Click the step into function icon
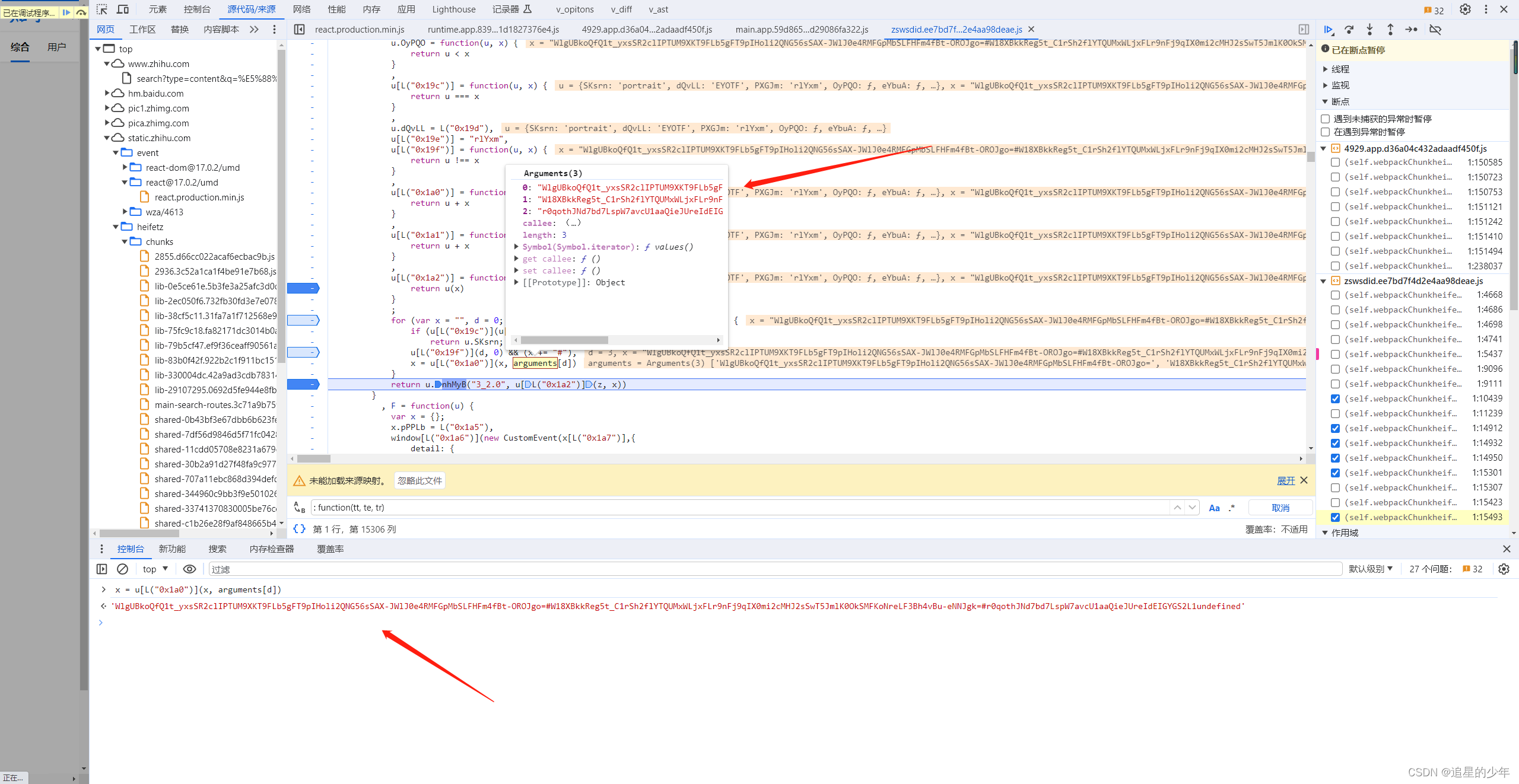1519x784 pixels. pyautogui.click(x=1369, y=29)
